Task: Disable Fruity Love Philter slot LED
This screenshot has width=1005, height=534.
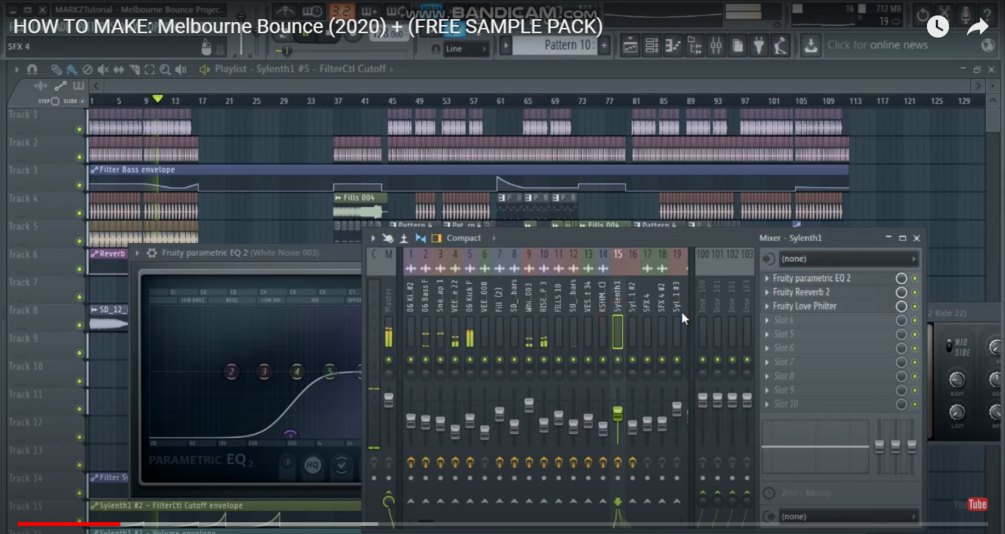Action: pos(915,306)
